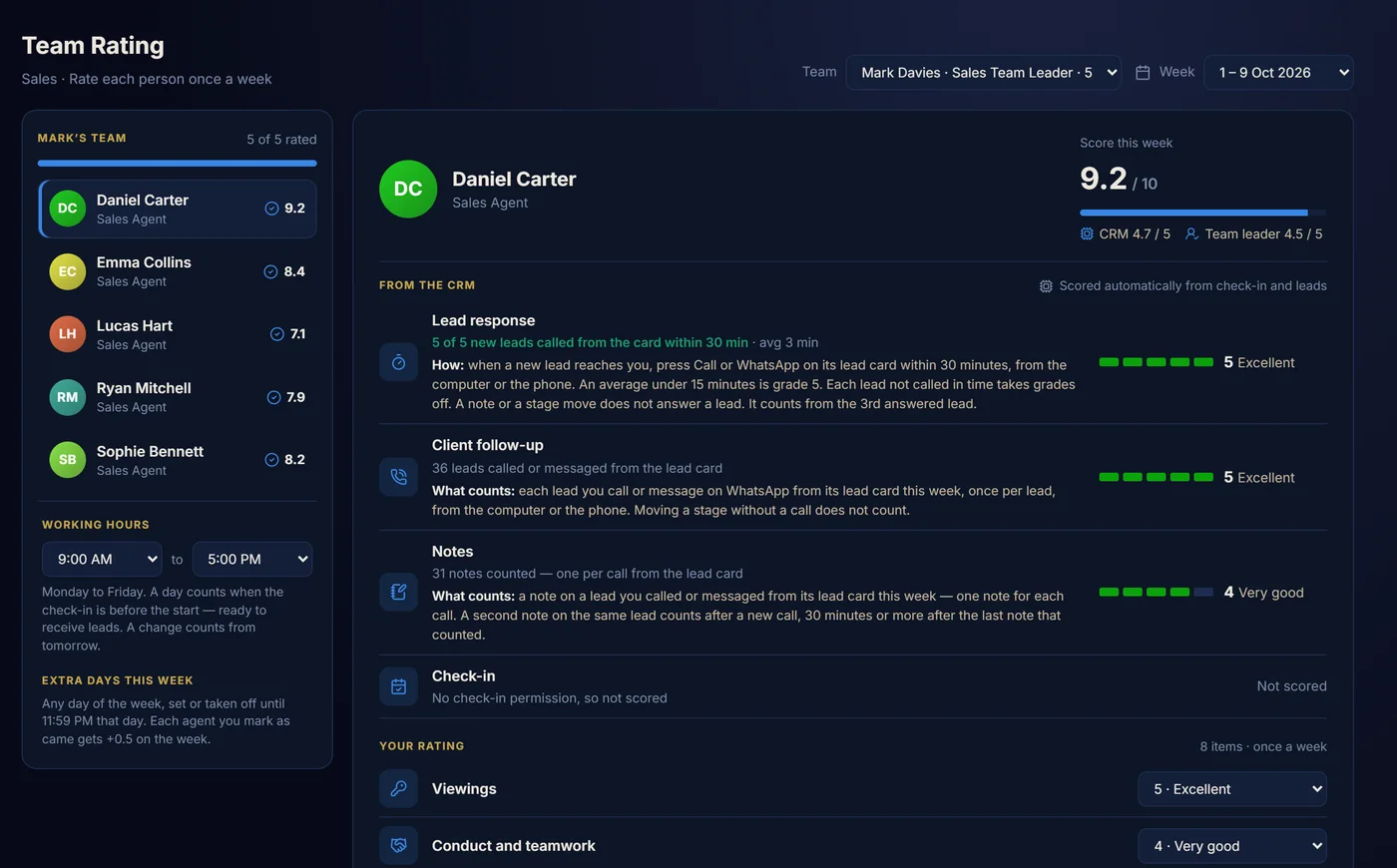The height and width of the screenshot is (868, 1397).
Task: Click the 'Team Rating' page title
Action: pyautogui.click(x=93, y=46)
